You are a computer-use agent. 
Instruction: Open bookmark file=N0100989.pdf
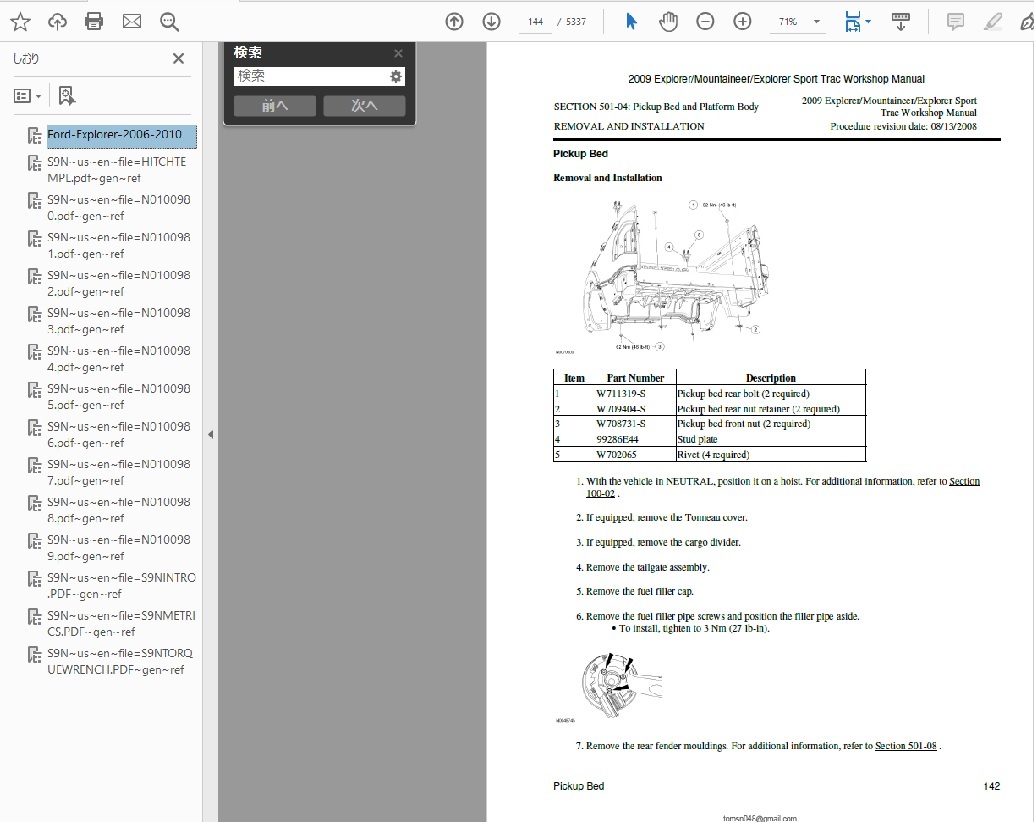pyautogui.click(x=119, y=548)
